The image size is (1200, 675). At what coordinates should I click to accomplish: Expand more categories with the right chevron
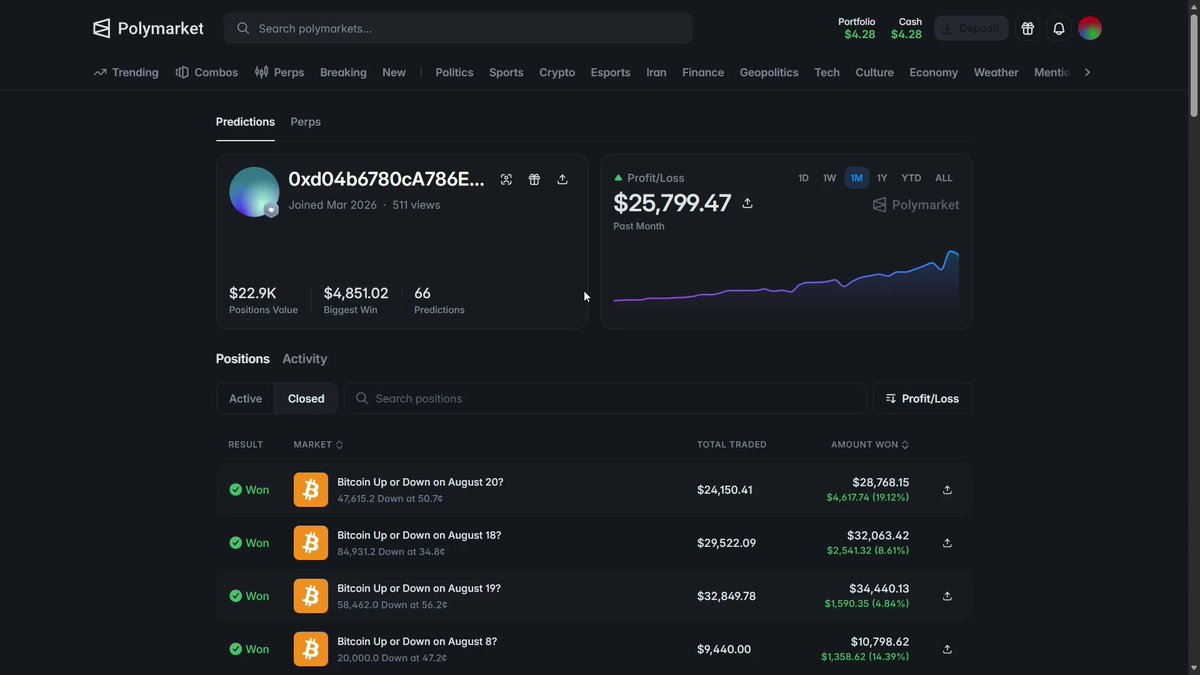tap(1087, 72)
